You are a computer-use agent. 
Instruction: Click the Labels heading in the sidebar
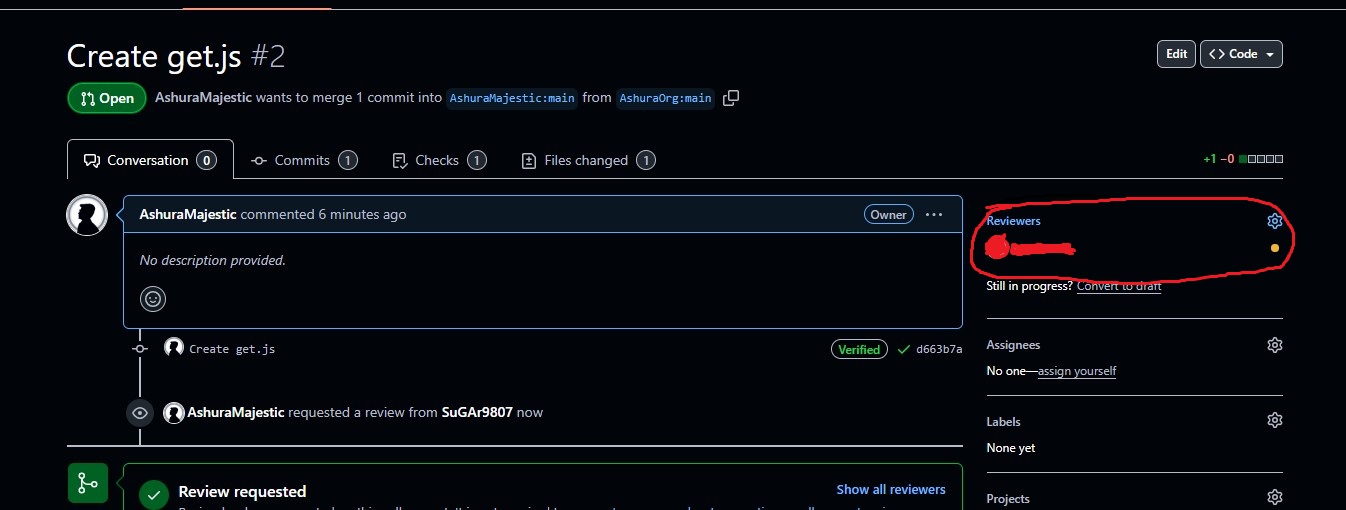pos(1003,422)
